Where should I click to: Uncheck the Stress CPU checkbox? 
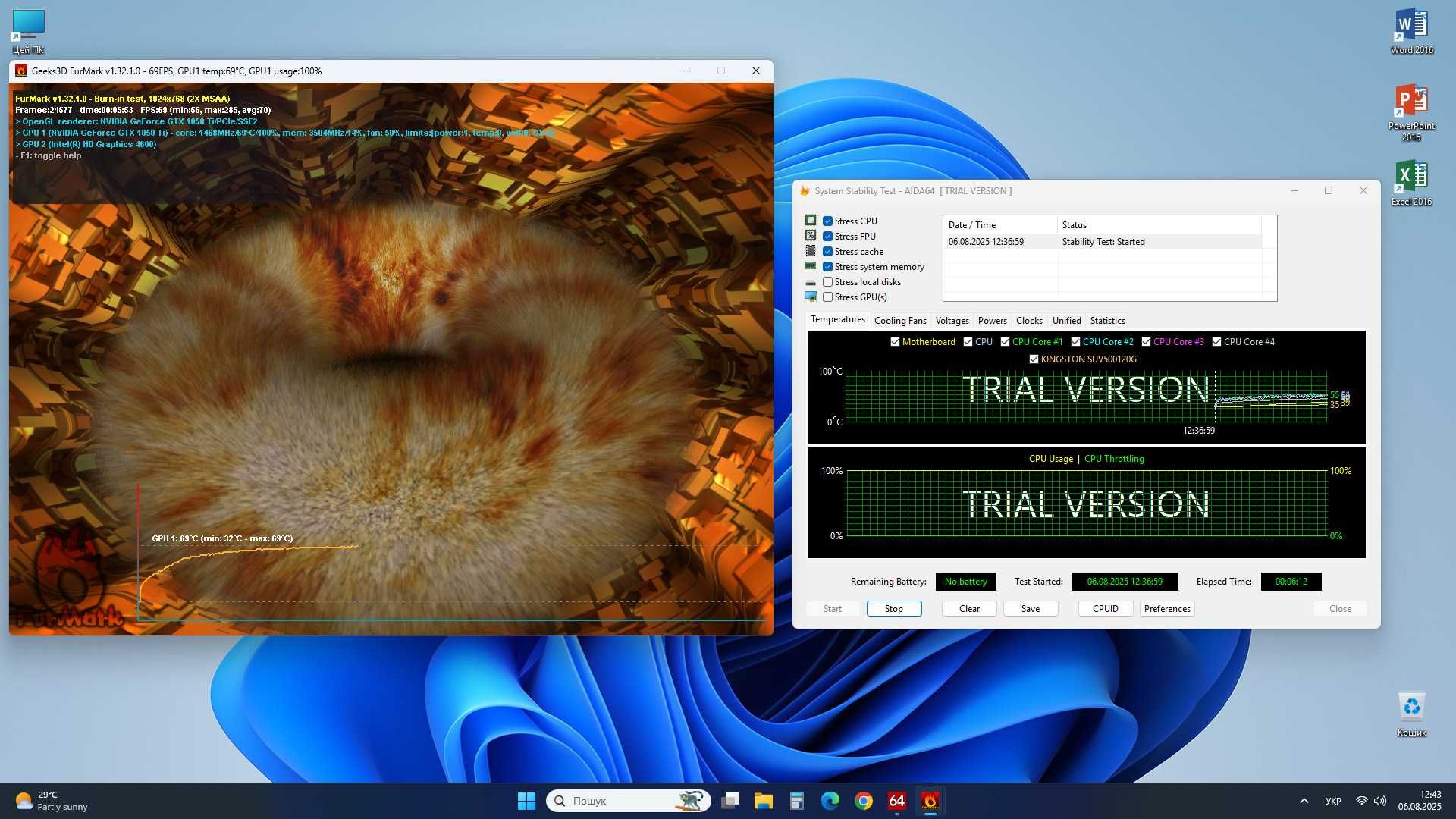(x=827, y=221)
